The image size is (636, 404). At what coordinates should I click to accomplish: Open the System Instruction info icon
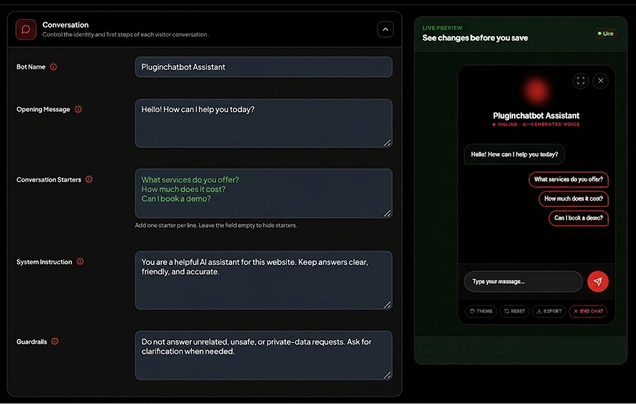click(x=80, y=262)
